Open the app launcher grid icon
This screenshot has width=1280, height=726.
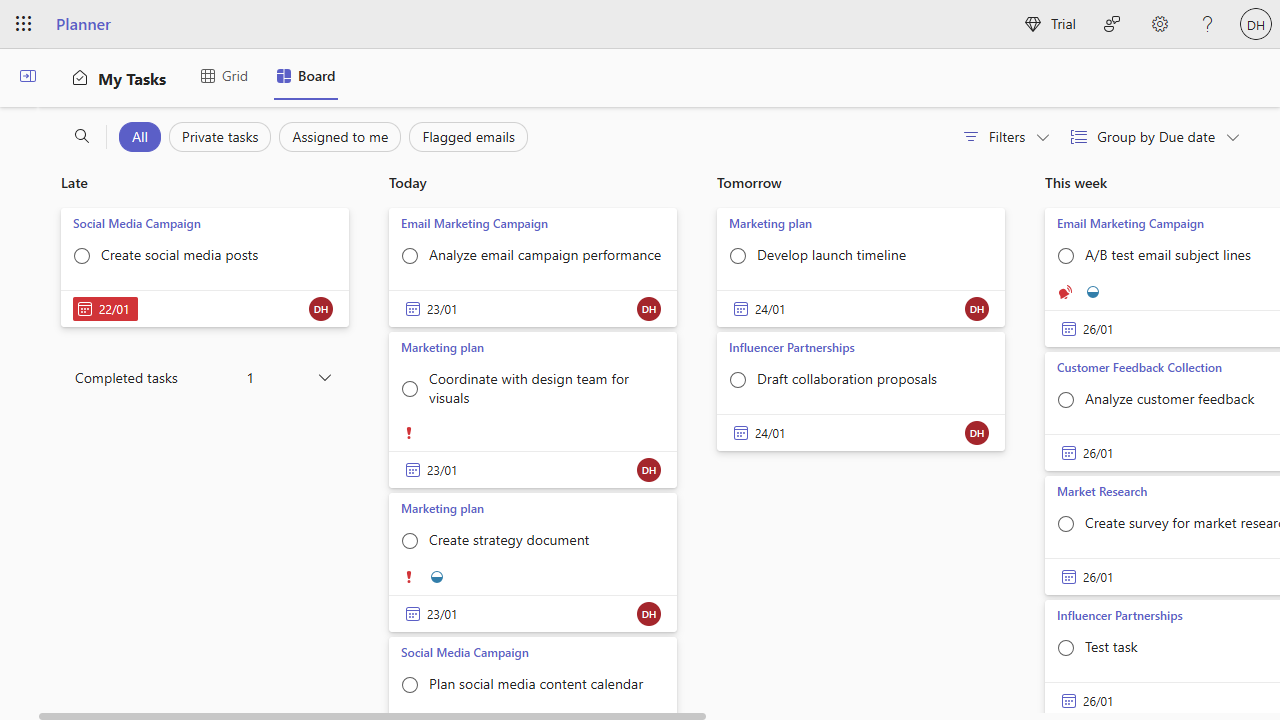coord(24,24)
